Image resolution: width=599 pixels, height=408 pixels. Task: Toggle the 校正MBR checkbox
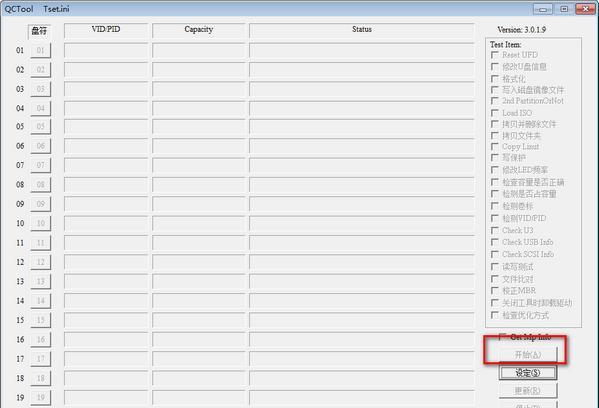pos(495,291)
